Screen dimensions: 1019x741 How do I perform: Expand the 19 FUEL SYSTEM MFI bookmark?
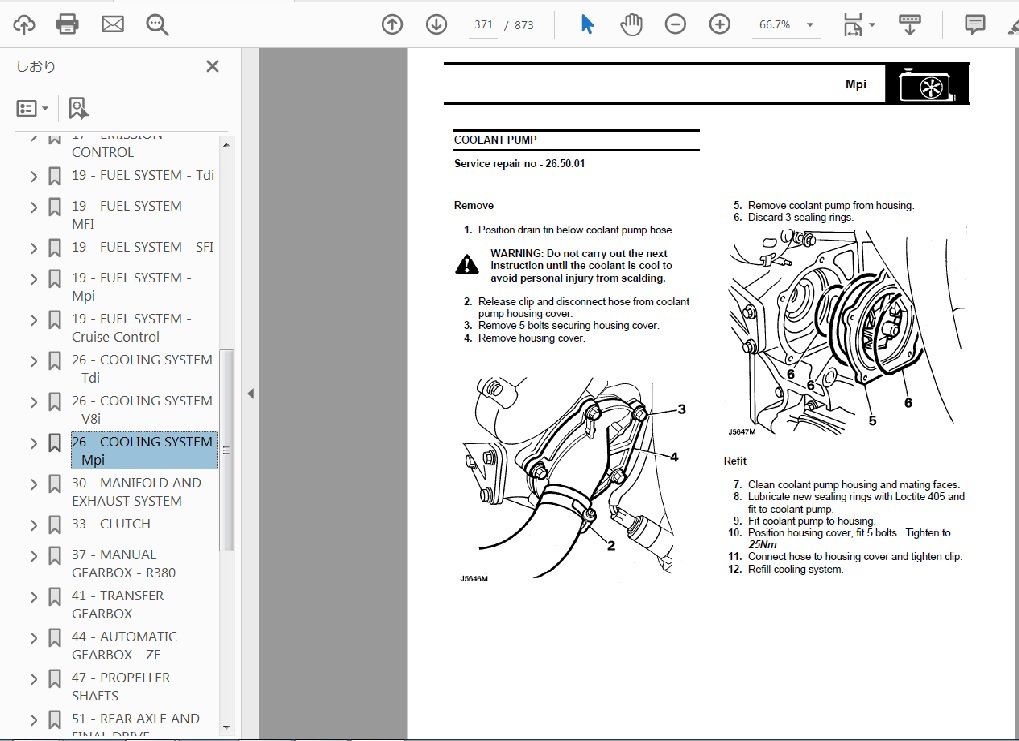34,207
